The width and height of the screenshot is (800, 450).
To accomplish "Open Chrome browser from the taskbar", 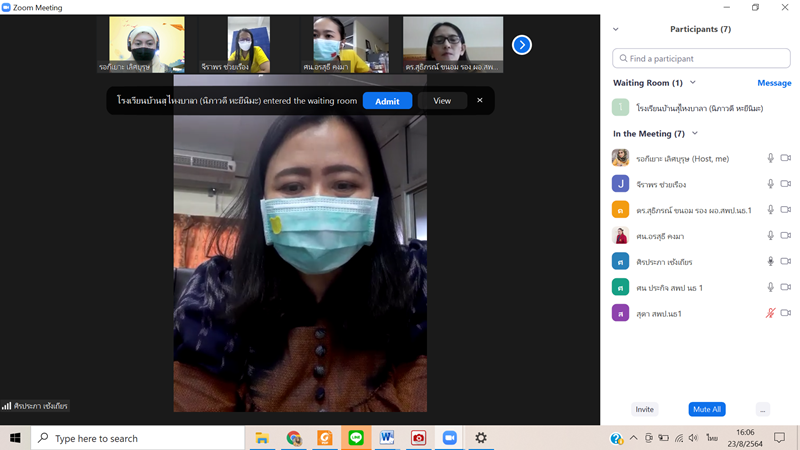I will click(x=294, y=438).
